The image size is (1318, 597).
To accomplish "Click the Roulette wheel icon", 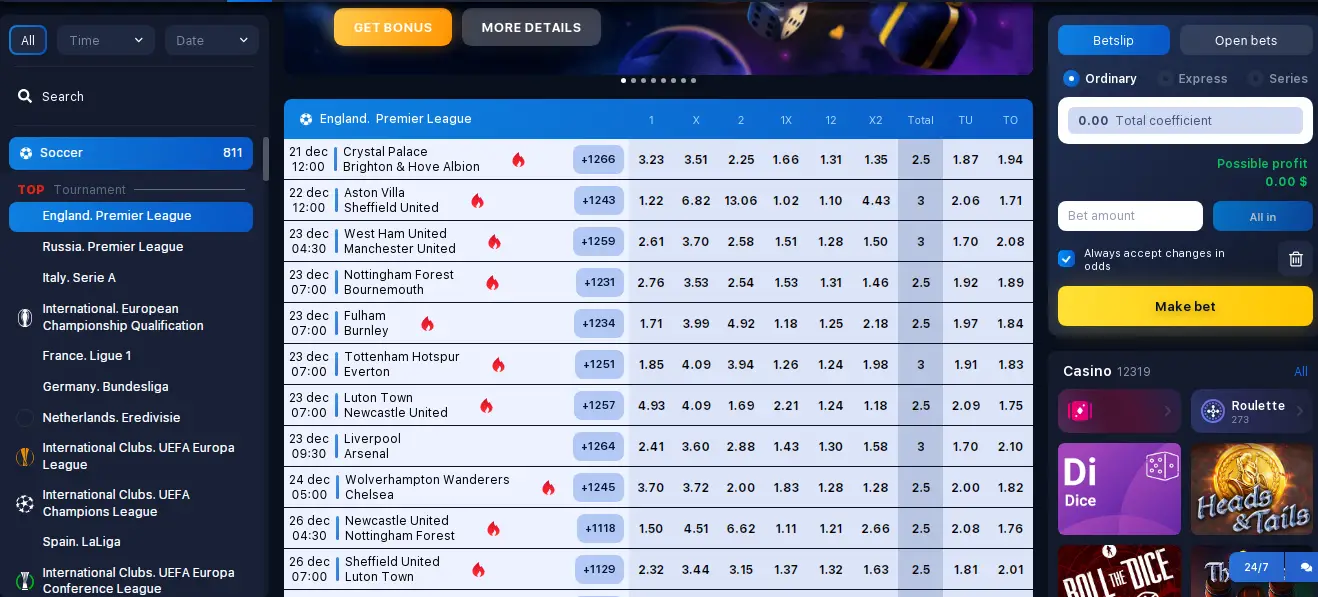I will tap(1213, 411).
